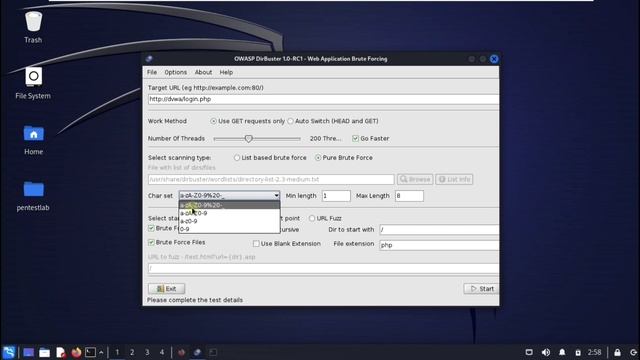The height and width of the screenshot is (360, 640).
Task: Click the Target URL input field
Action: pos(323,99)
